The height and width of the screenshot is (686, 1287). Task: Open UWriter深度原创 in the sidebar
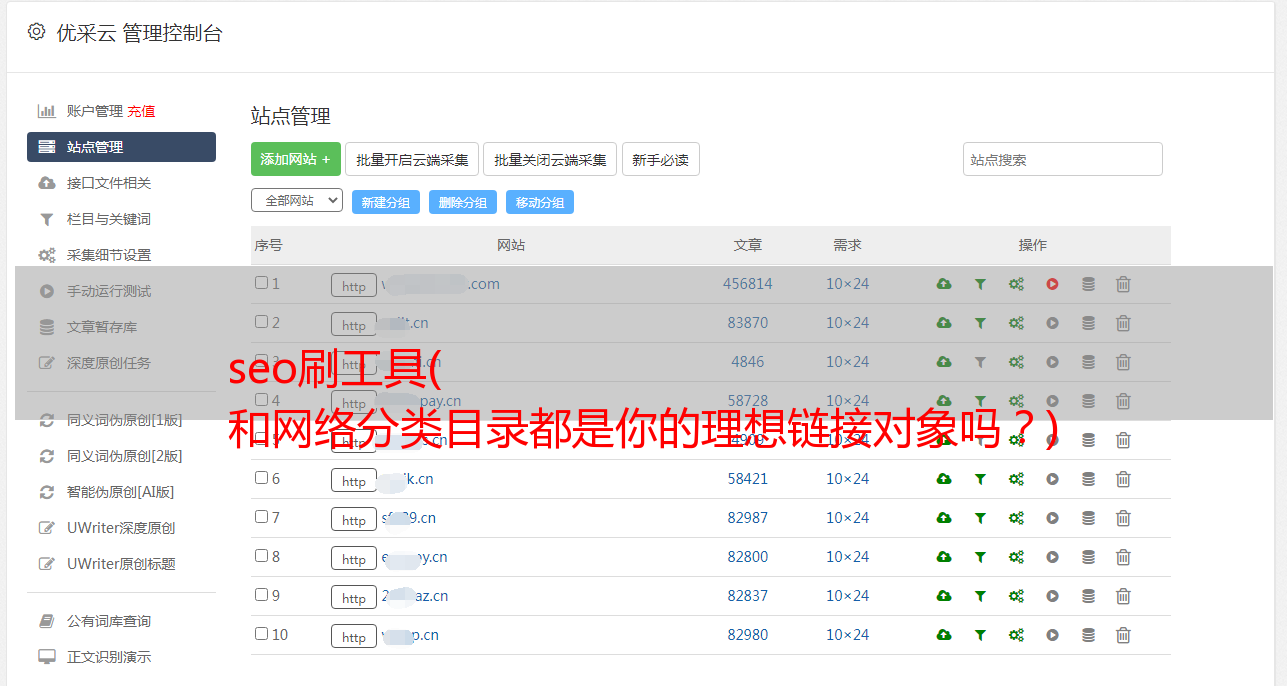pyautogui.click(x=121, y=528)
